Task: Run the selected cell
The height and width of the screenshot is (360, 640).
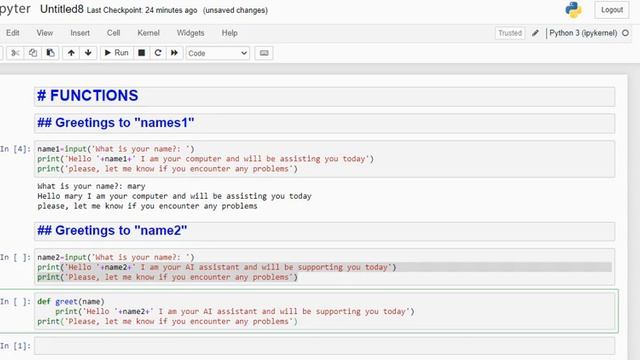Action: [x=117, y=53]
